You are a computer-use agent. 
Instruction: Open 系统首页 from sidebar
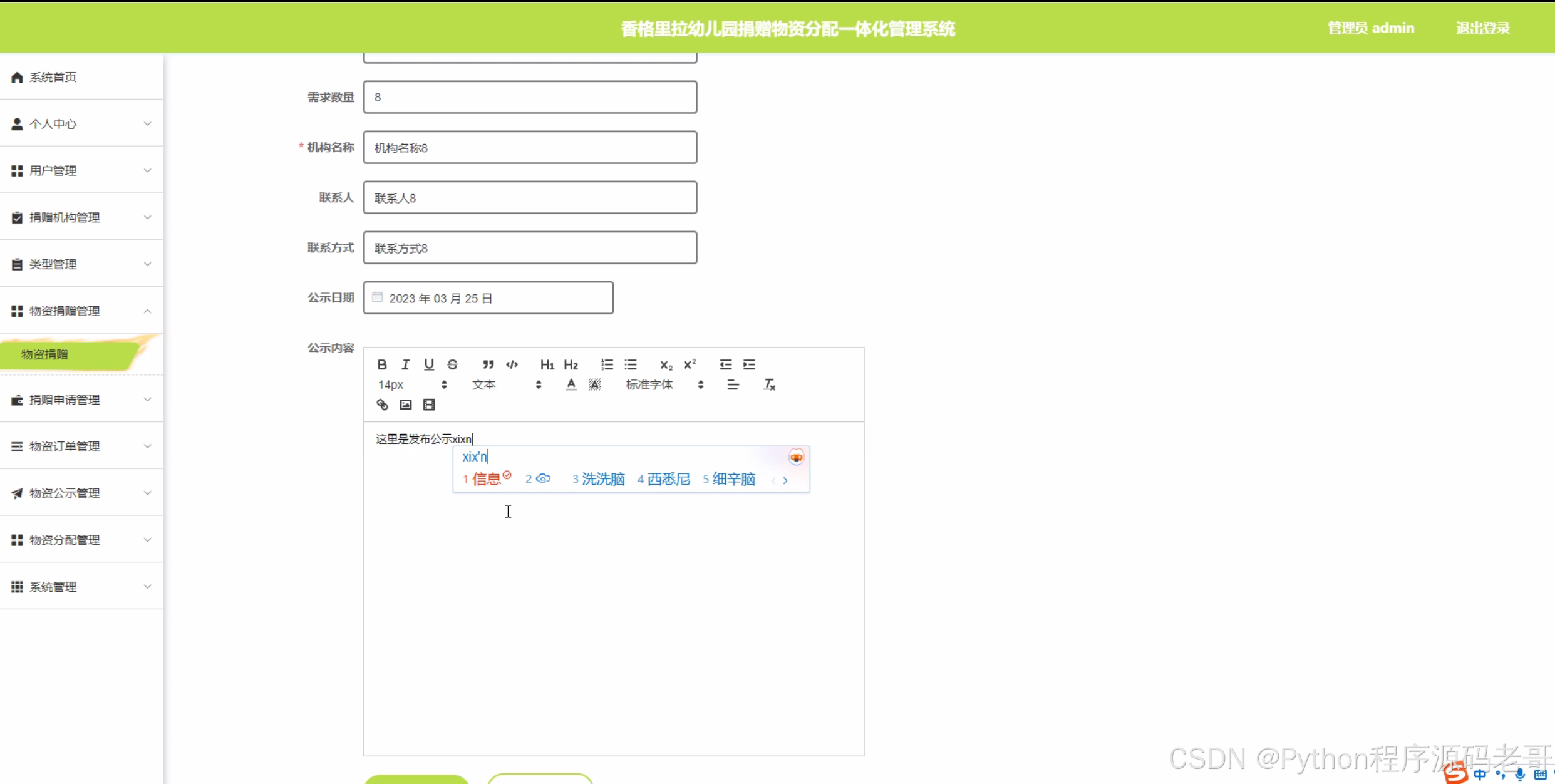[x=53, y=77]
